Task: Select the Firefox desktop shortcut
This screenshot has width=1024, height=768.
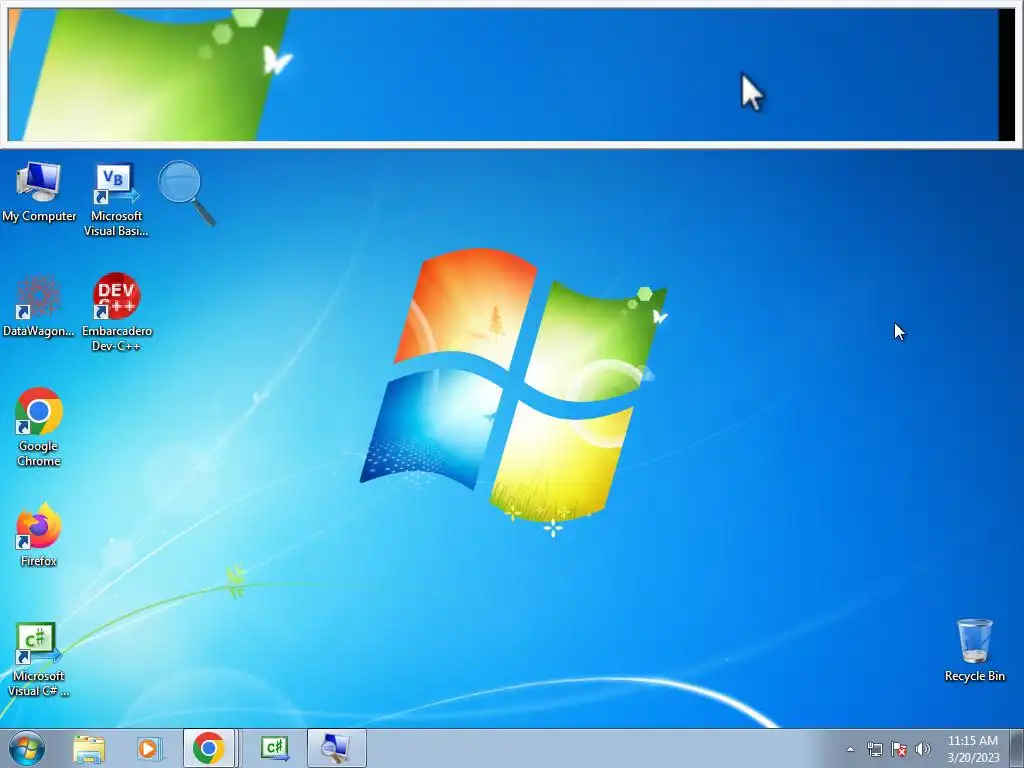Action: (x=39, y=535)
